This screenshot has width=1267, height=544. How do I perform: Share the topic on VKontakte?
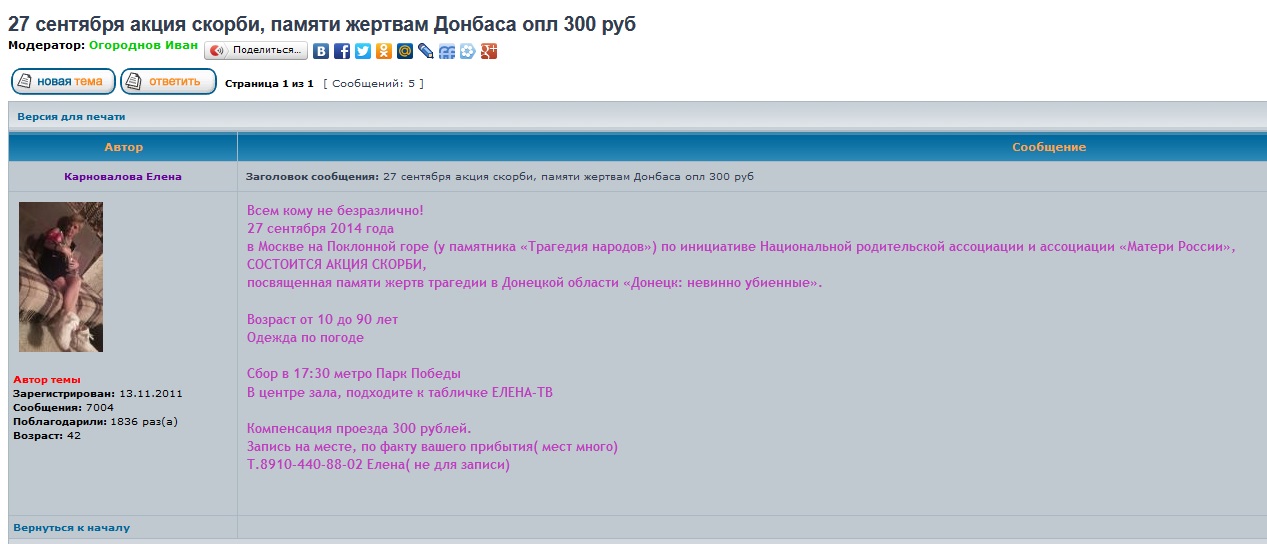pos(321,51)
